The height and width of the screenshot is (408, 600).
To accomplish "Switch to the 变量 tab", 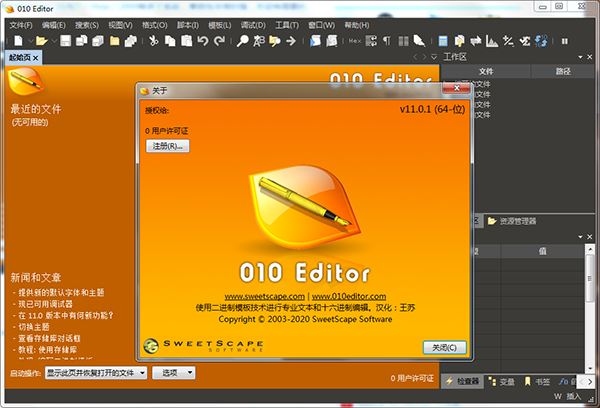I will pos(502,381).
